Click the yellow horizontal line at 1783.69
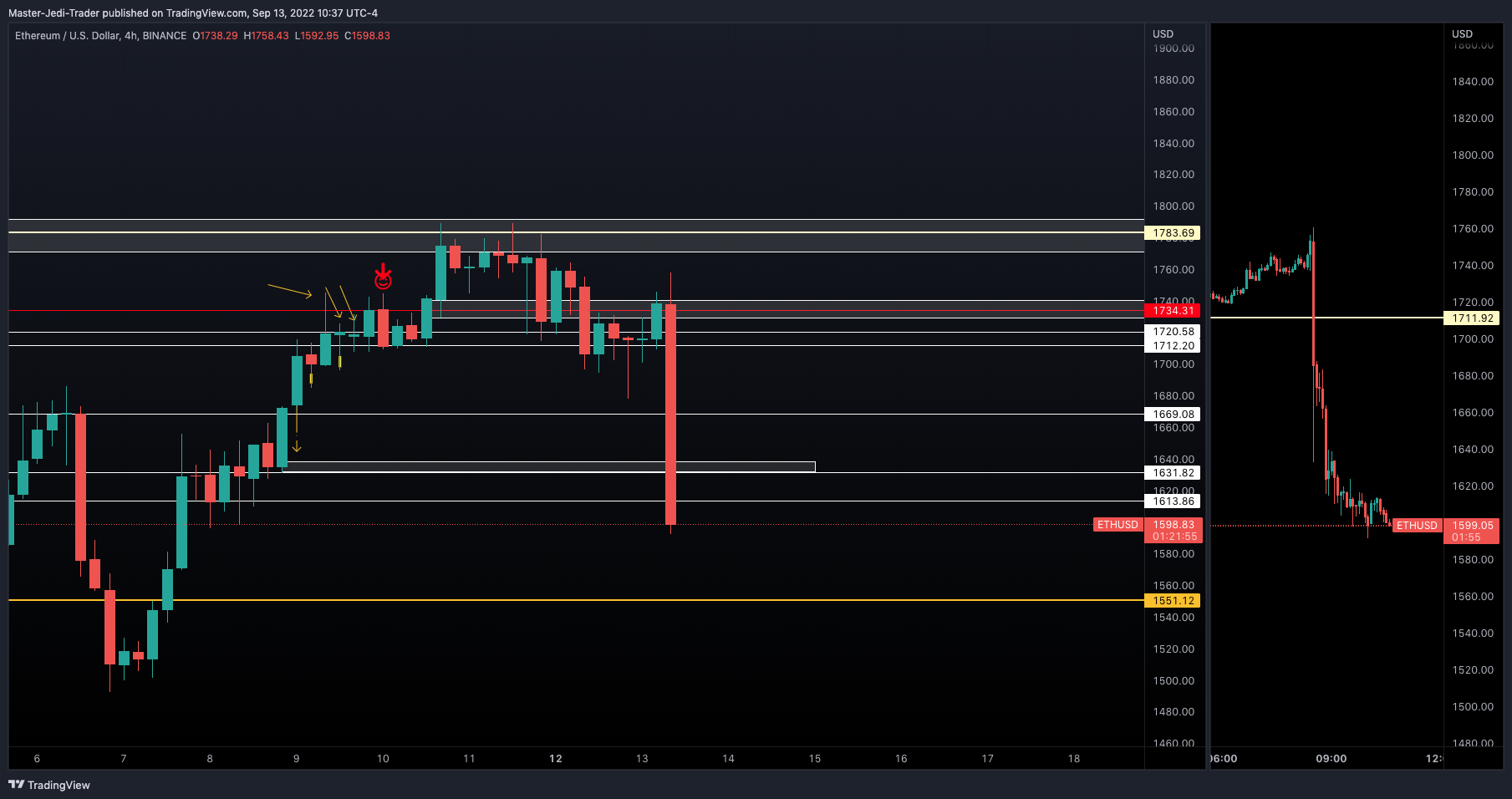Viewport: 1512px width, 799px height. click(x=576, y=232)
